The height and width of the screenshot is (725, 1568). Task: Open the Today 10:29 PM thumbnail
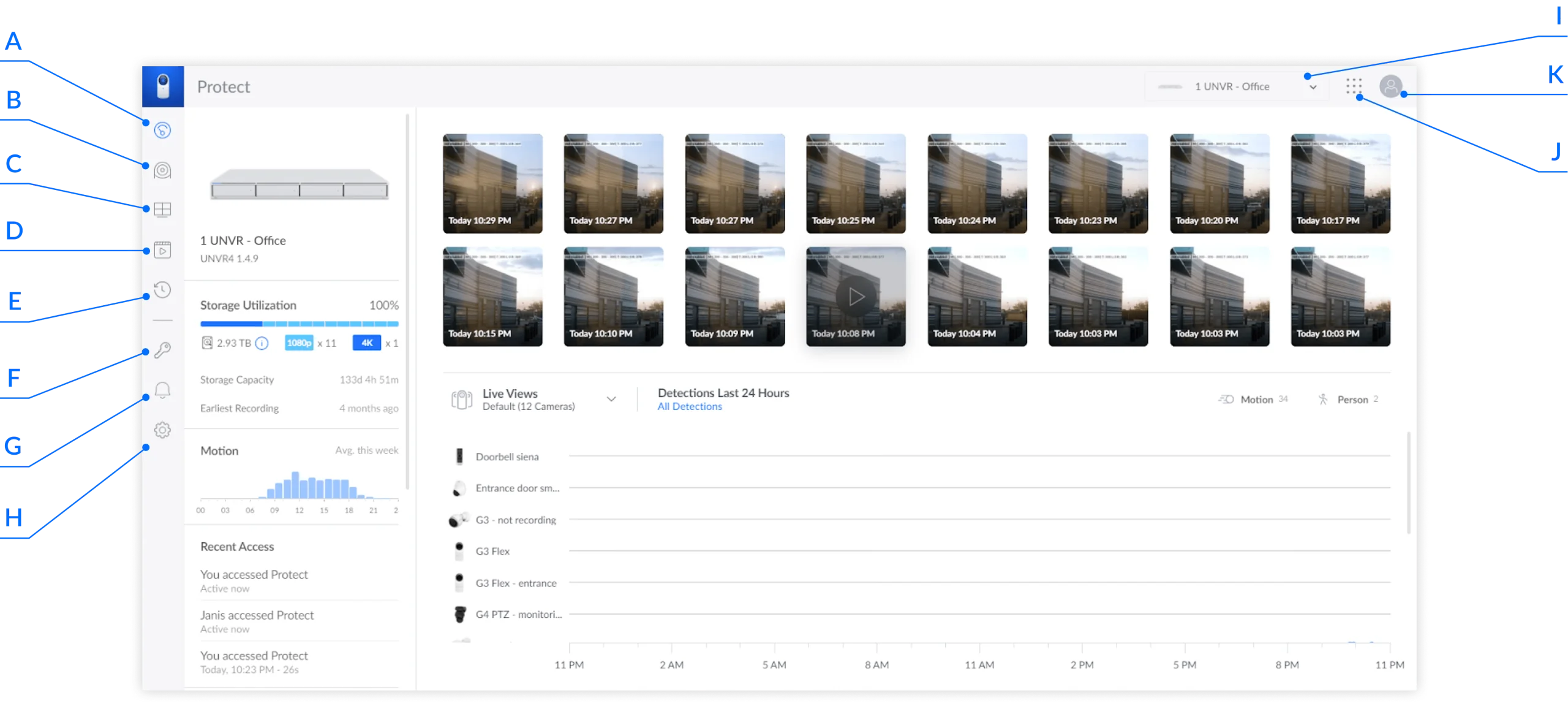492,183
